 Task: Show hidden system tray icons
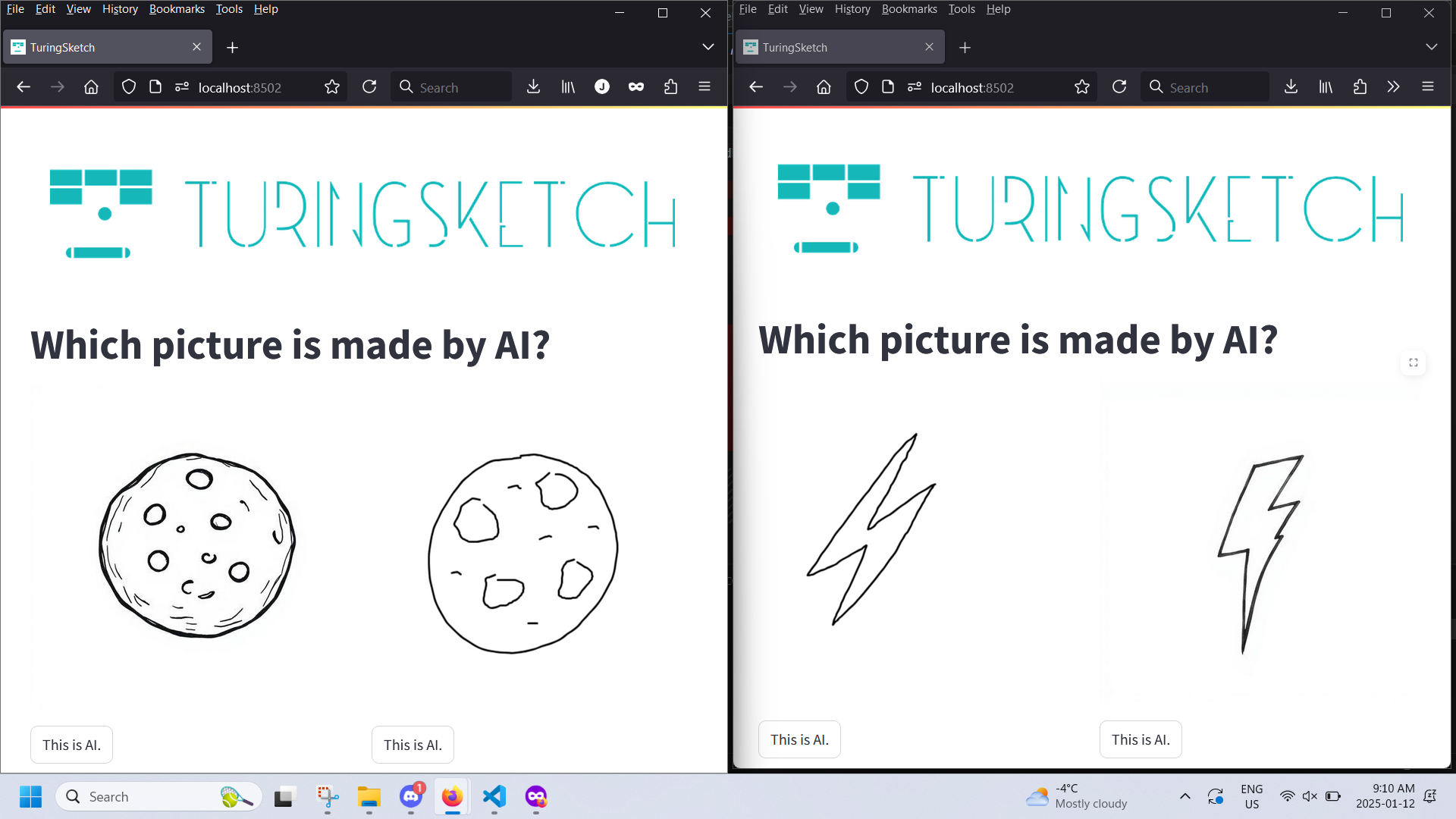point(1185,796)
